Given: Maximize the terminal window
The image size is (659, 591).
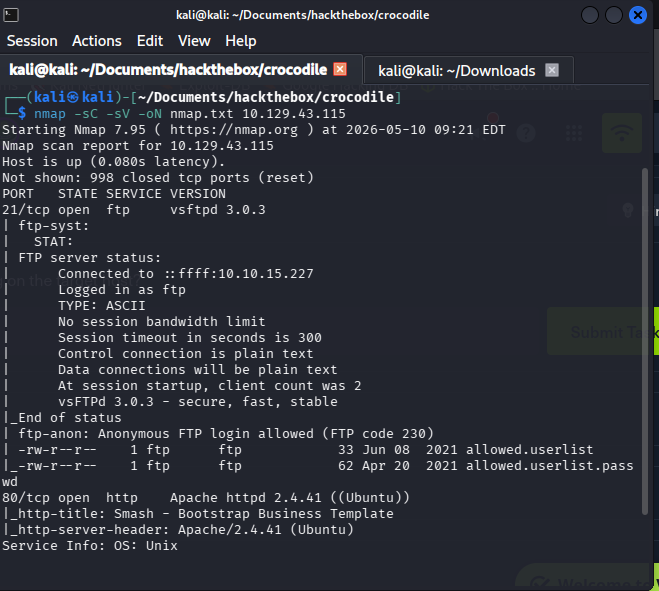Looking at the screenshot, I should coord(614,16).
